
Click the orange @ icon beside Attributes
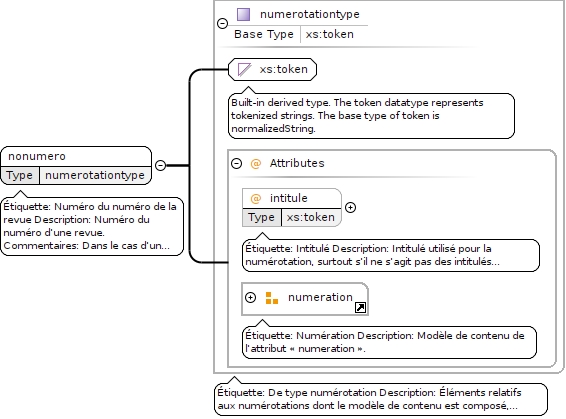tap(256, 163)
